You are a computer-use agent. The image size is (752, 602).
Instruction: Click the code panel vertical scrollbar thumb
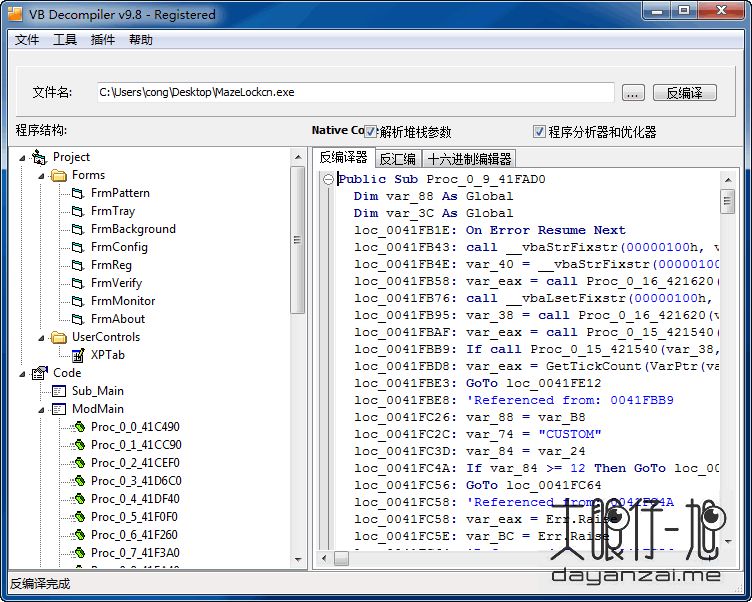tap(728, 201)
